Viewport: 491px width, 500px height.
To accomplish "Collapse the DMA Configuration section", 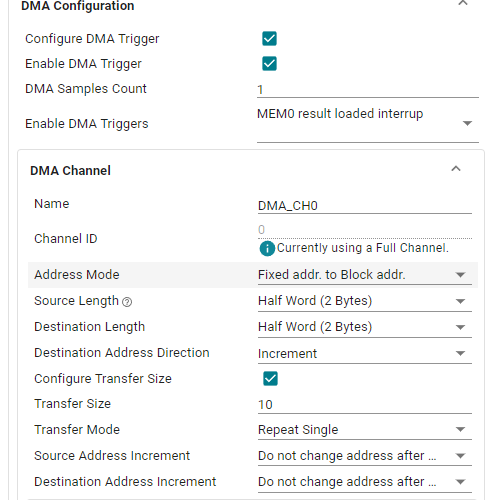I will point(463,3).
